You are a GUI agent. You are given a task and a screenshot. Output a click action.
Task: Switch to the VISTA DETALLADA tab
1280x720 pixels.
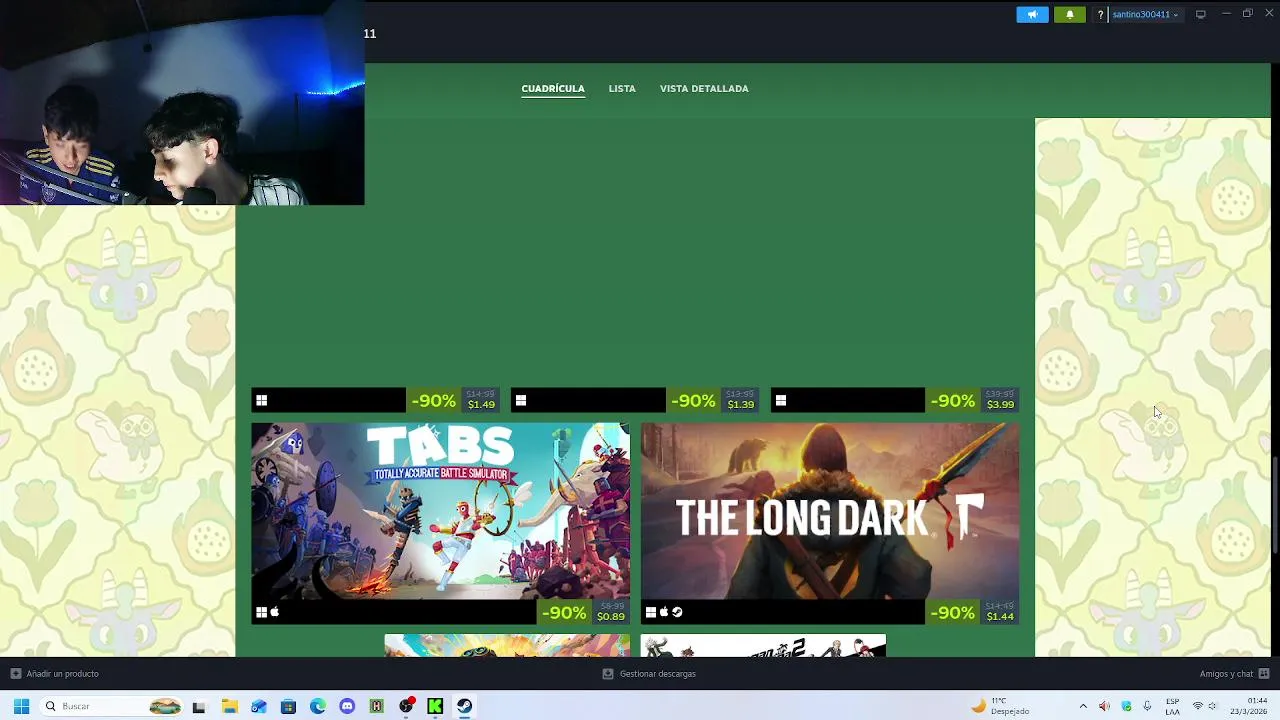704,88
